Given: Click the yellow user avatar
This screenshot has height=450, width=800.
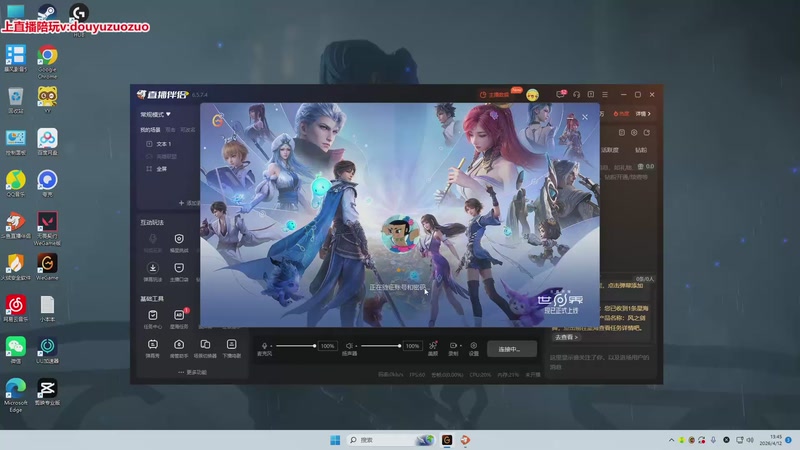Looking at the screenshot, I should pyautogui.click(x=532, y=95).
